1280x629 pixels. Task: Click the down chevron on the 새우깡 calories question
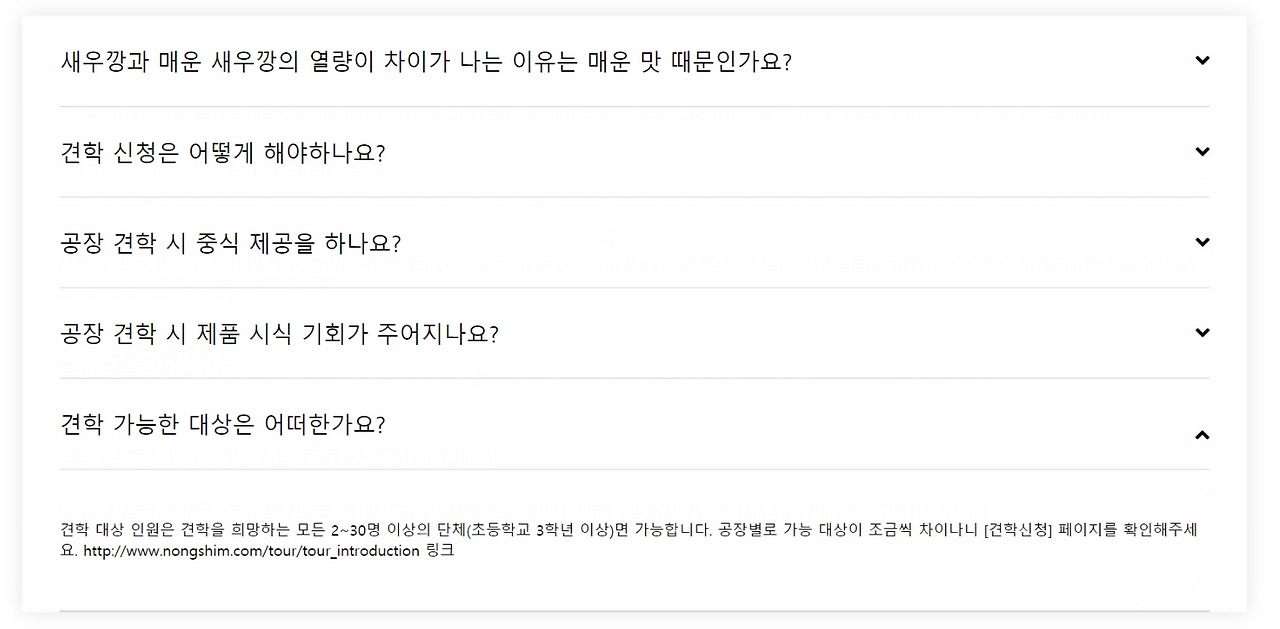tap(1202, 60)
